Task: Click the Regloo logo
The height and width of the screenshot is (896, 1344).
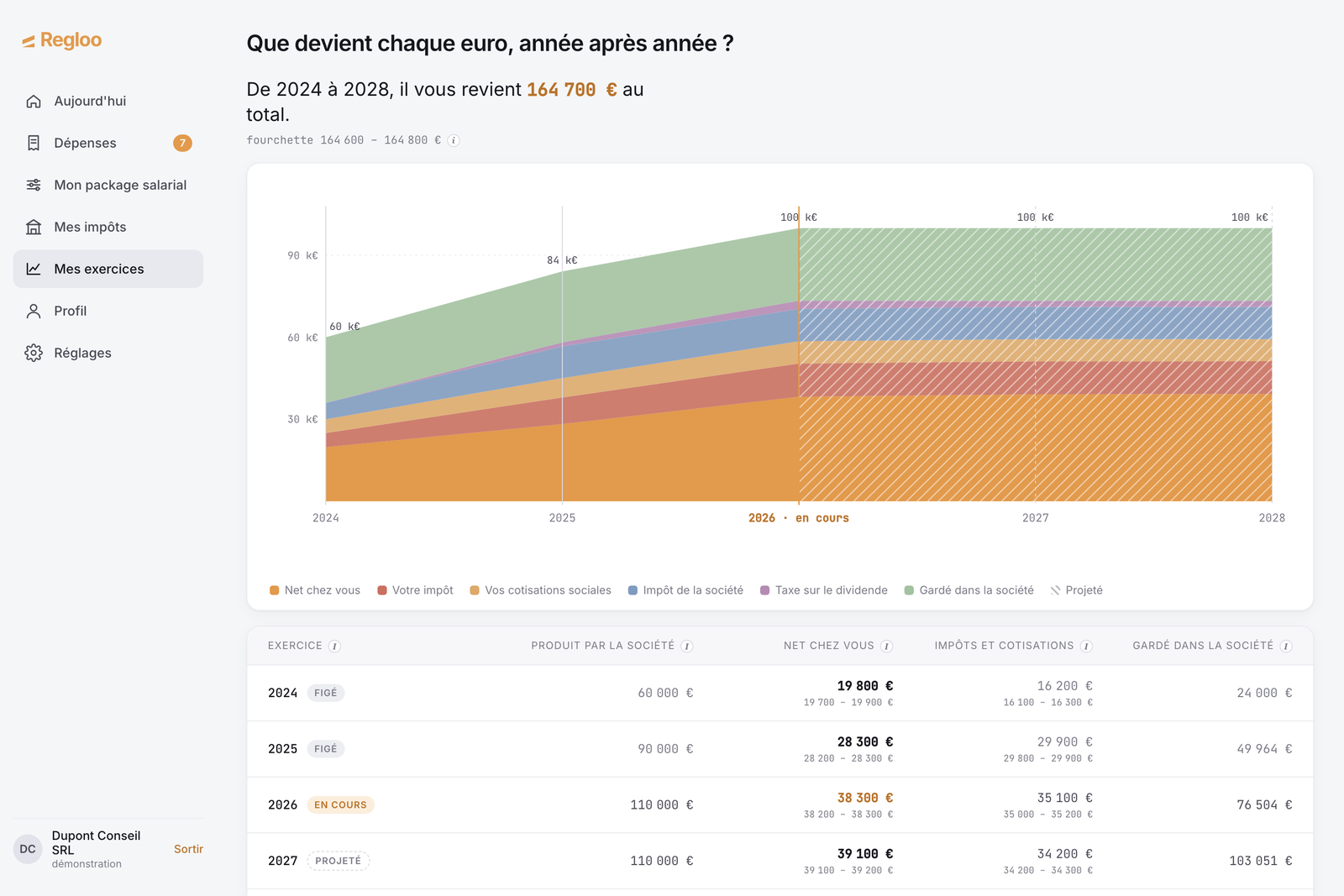Action: pos(61,40)
